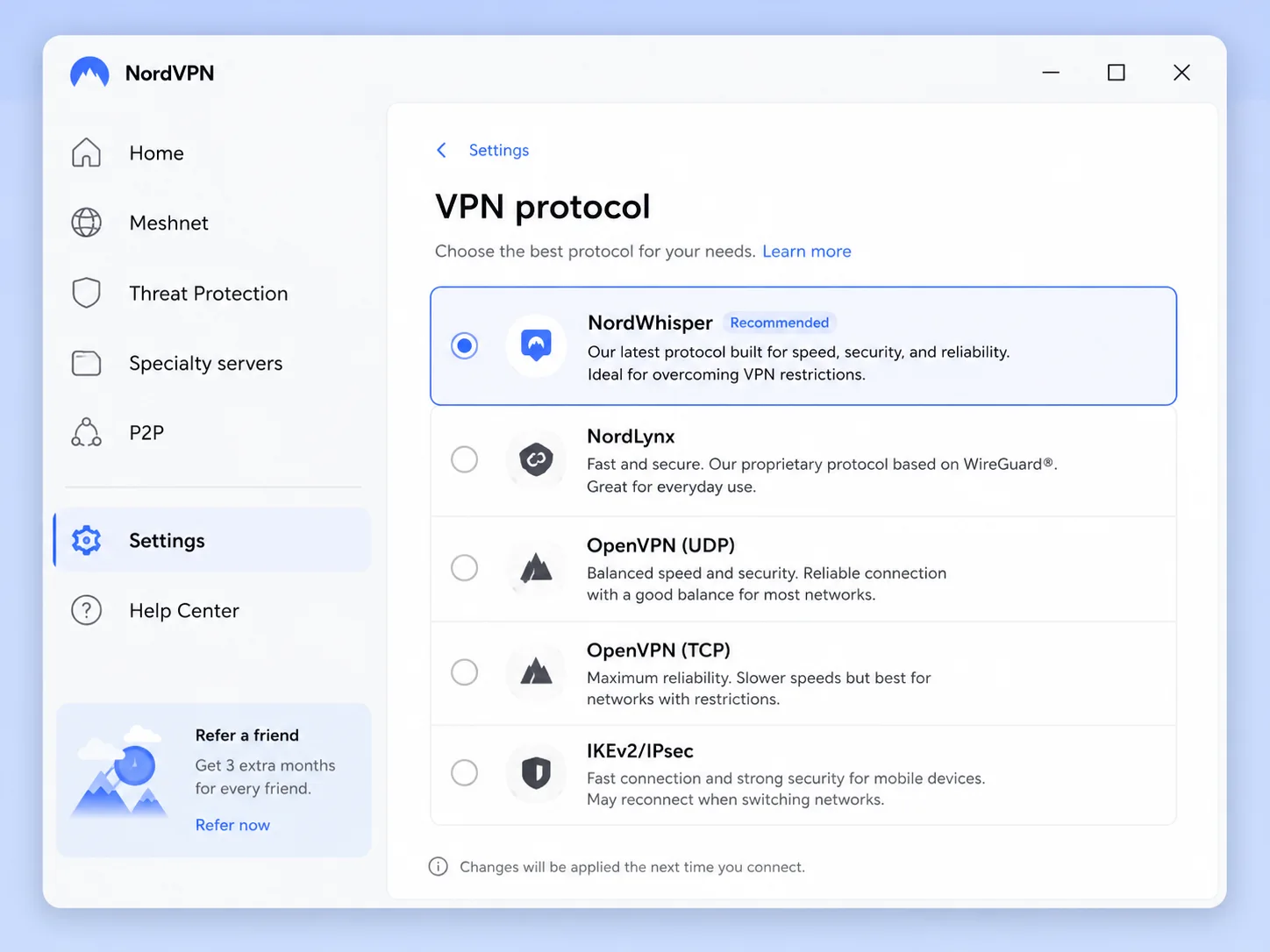1270x952 pixels.
Task: Click the Refer a friend heading
Action: (247, 735)
